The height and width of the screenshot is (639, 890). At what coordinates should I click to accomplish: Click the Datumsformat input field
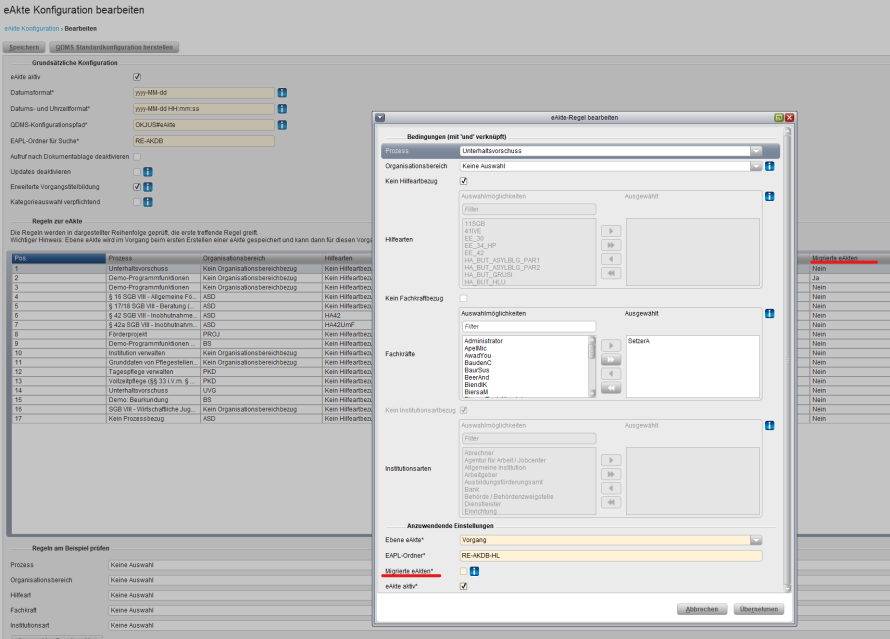point(204,93)
